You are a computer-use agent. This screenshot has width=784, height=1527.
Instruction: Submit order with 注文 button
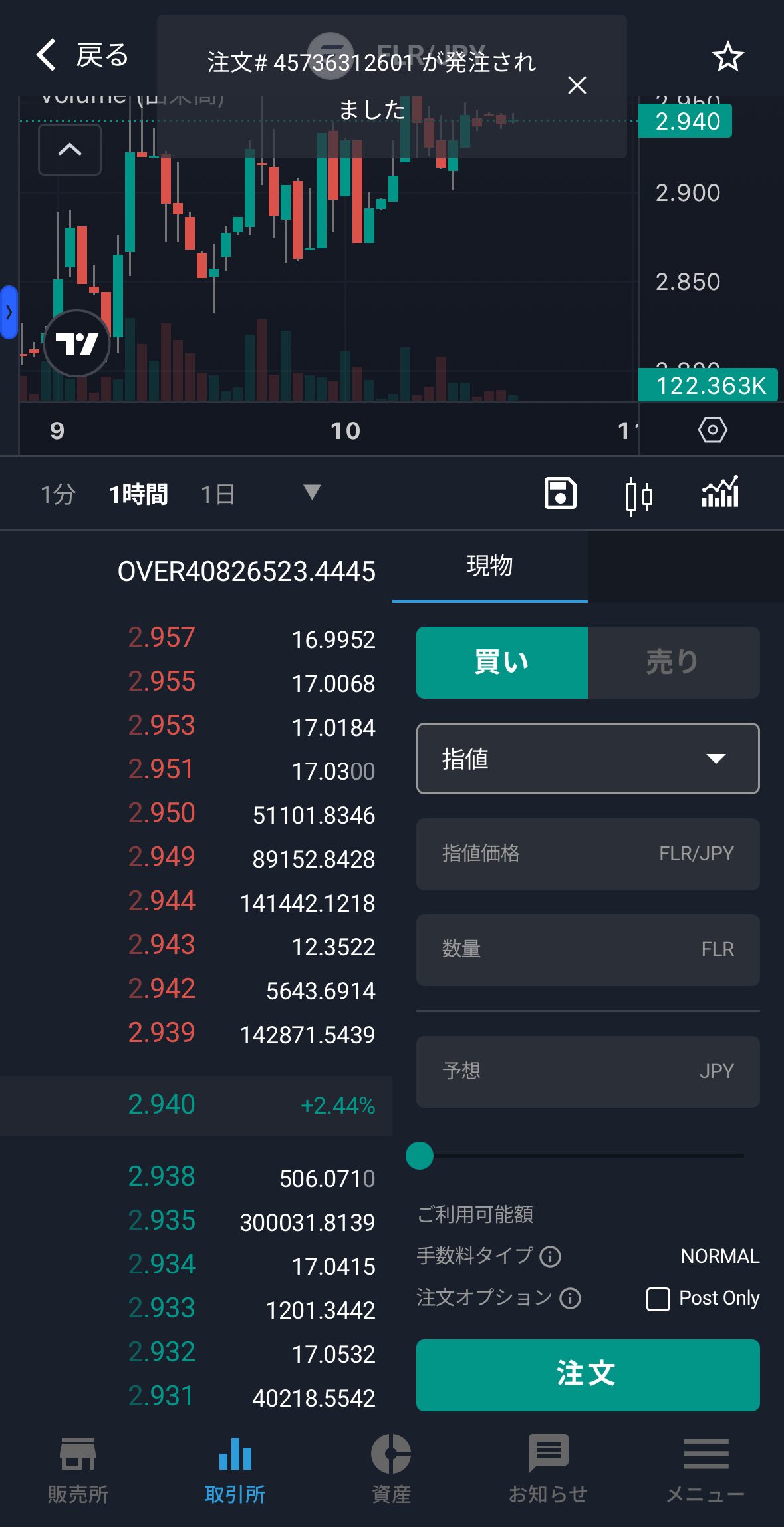pos(588,1375)
